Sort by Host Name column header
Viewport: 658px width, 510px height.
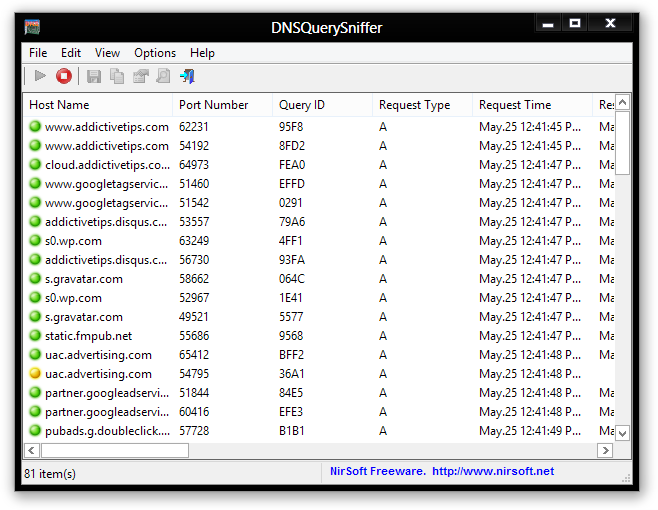tap(98, 105)
